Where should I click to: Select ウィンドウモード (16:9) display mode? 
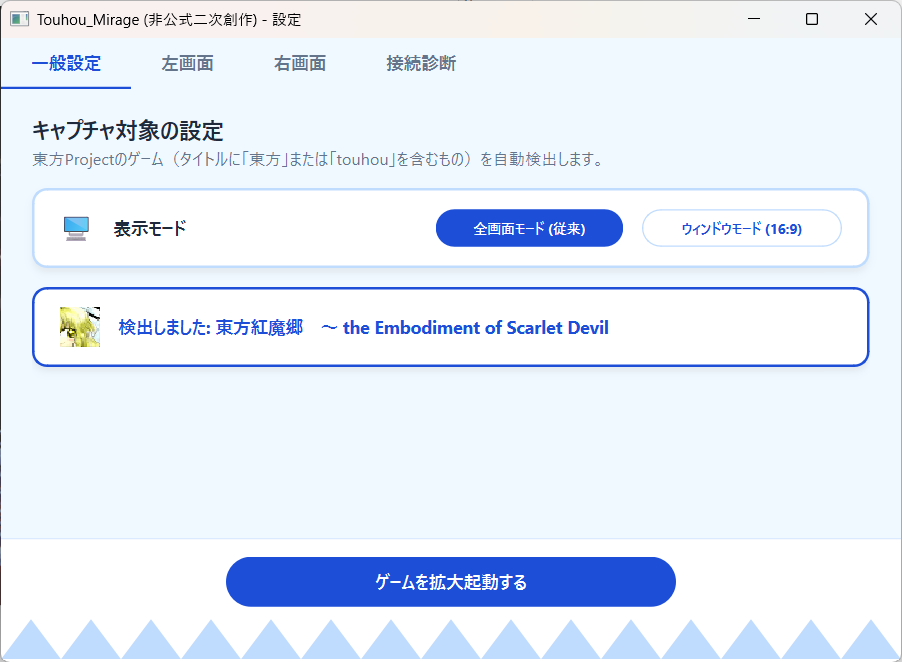pyautogui.click(x=742, y=228)
